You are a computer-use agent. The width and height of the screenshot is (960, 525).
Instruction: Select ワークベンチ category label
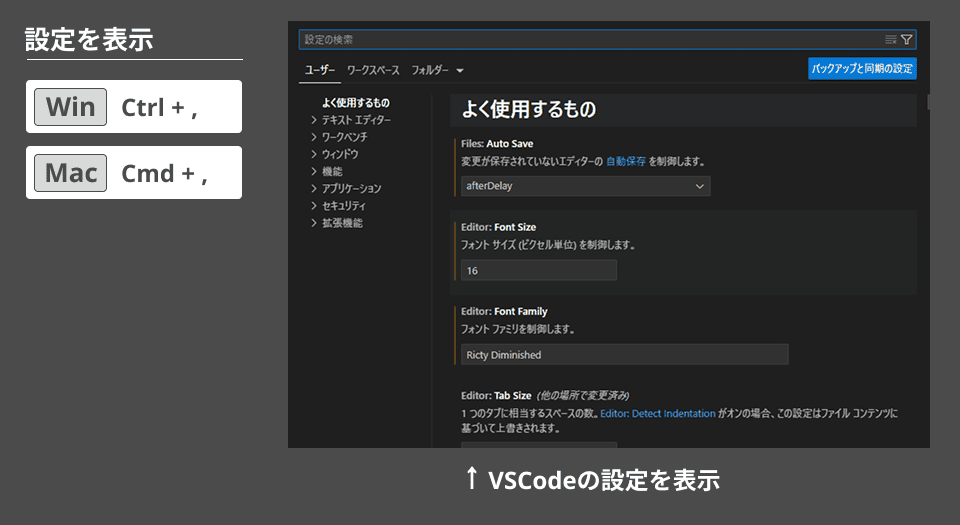[x=345, y=137]
